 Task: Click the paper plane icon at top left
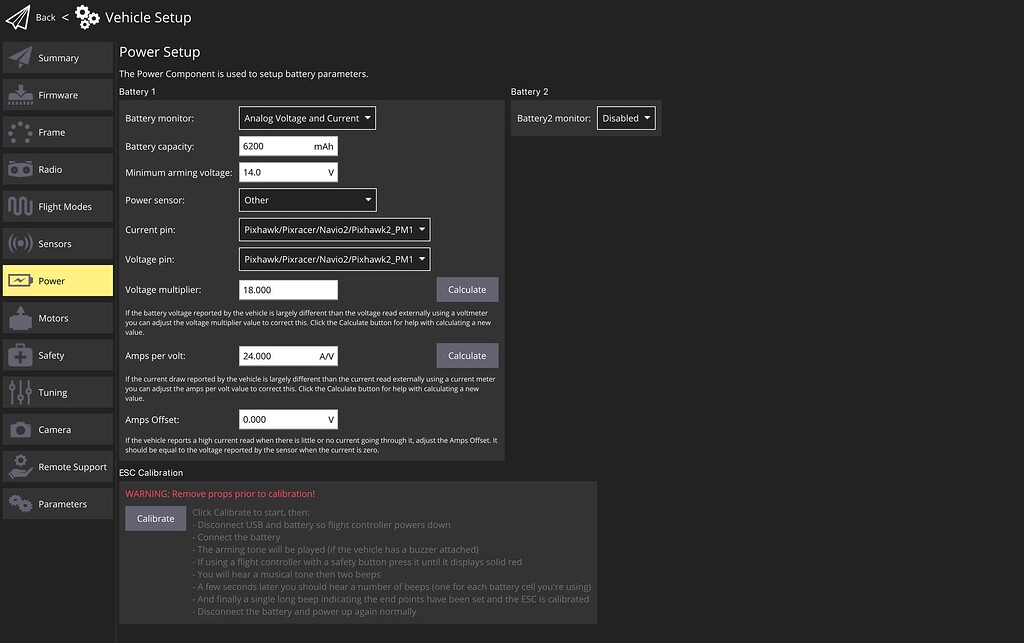click(x=18, y=17)
